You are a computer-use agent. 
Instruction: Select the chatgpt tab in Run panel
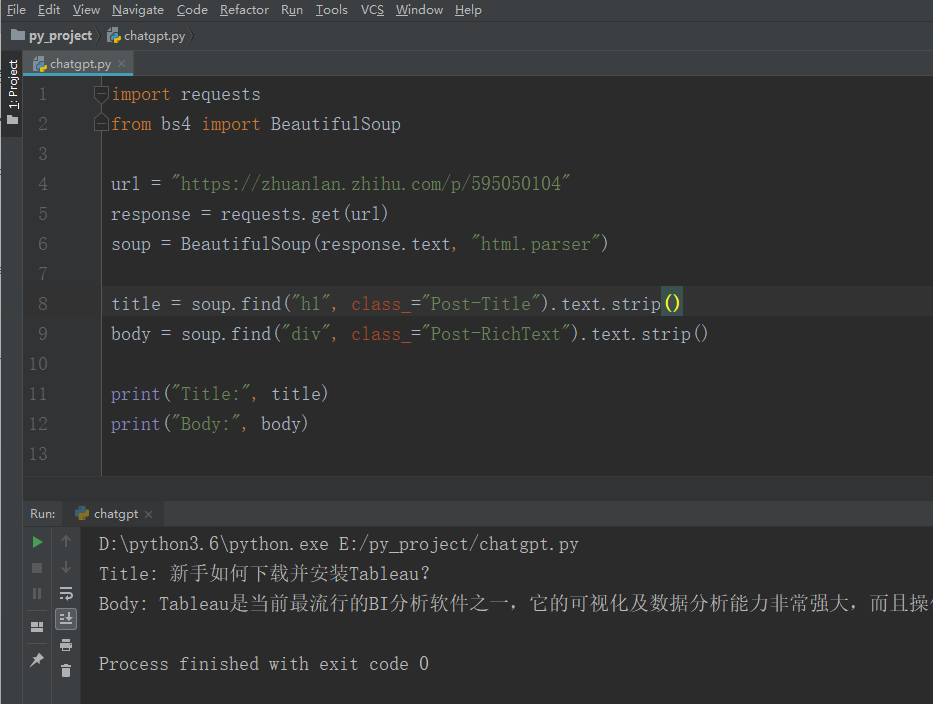point(115,514)
